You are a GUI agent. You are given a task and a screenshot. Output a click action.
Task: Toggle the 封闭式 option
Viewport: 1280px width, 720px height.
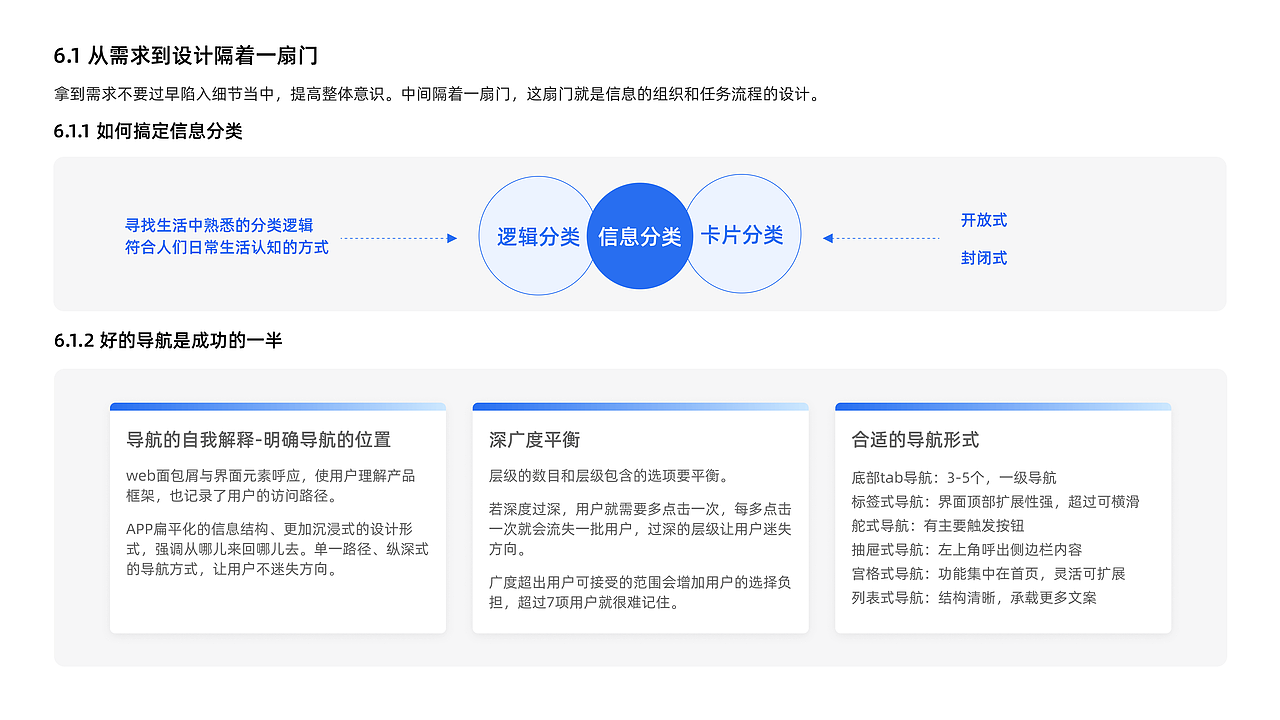[983, 258]
